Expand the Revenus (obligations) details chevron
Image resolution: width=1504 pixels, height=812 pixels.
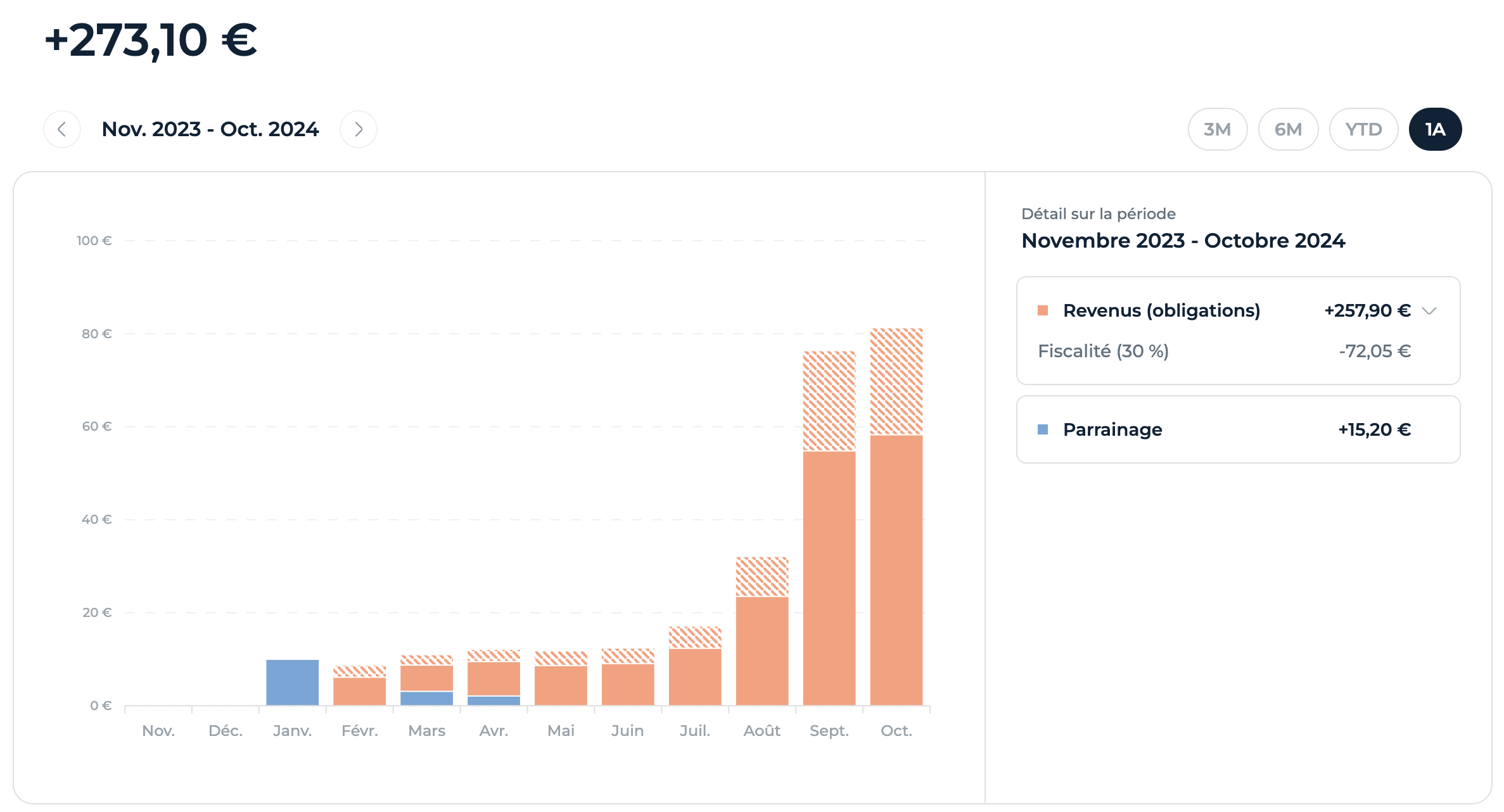click(x=1429, y=311)
